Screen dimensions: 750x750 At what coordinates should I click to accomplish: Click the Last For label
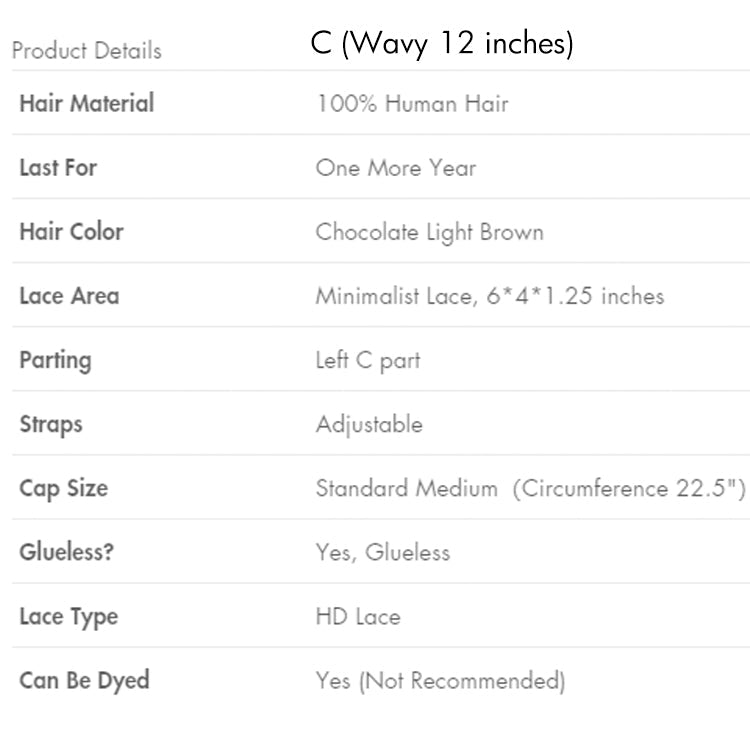58,167
